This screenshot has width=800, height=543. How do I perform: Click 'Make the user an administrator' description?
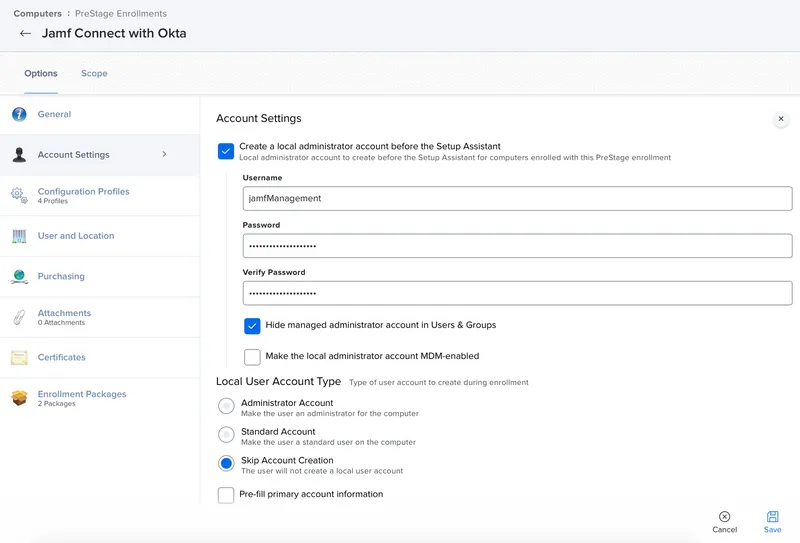330,414
